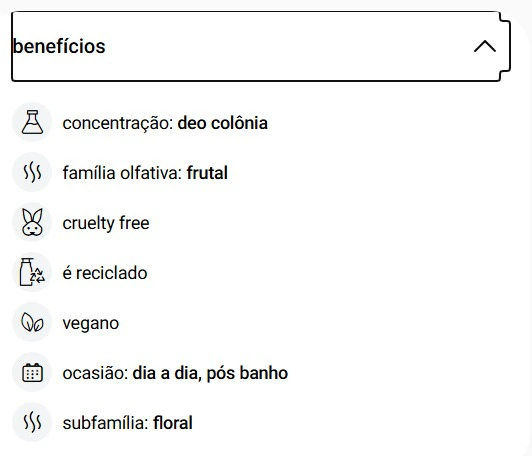The image size is (532, 456).
Task: Click the calendar icon beside ocasião
Action: [32, 372]
